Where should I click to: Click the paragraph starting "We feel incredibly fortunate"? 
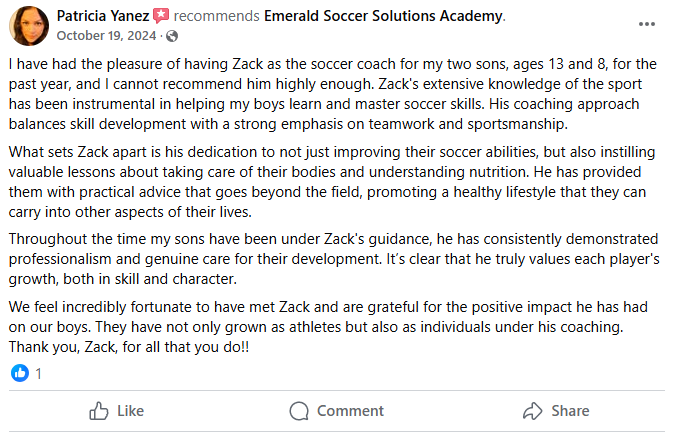point(328,327)
